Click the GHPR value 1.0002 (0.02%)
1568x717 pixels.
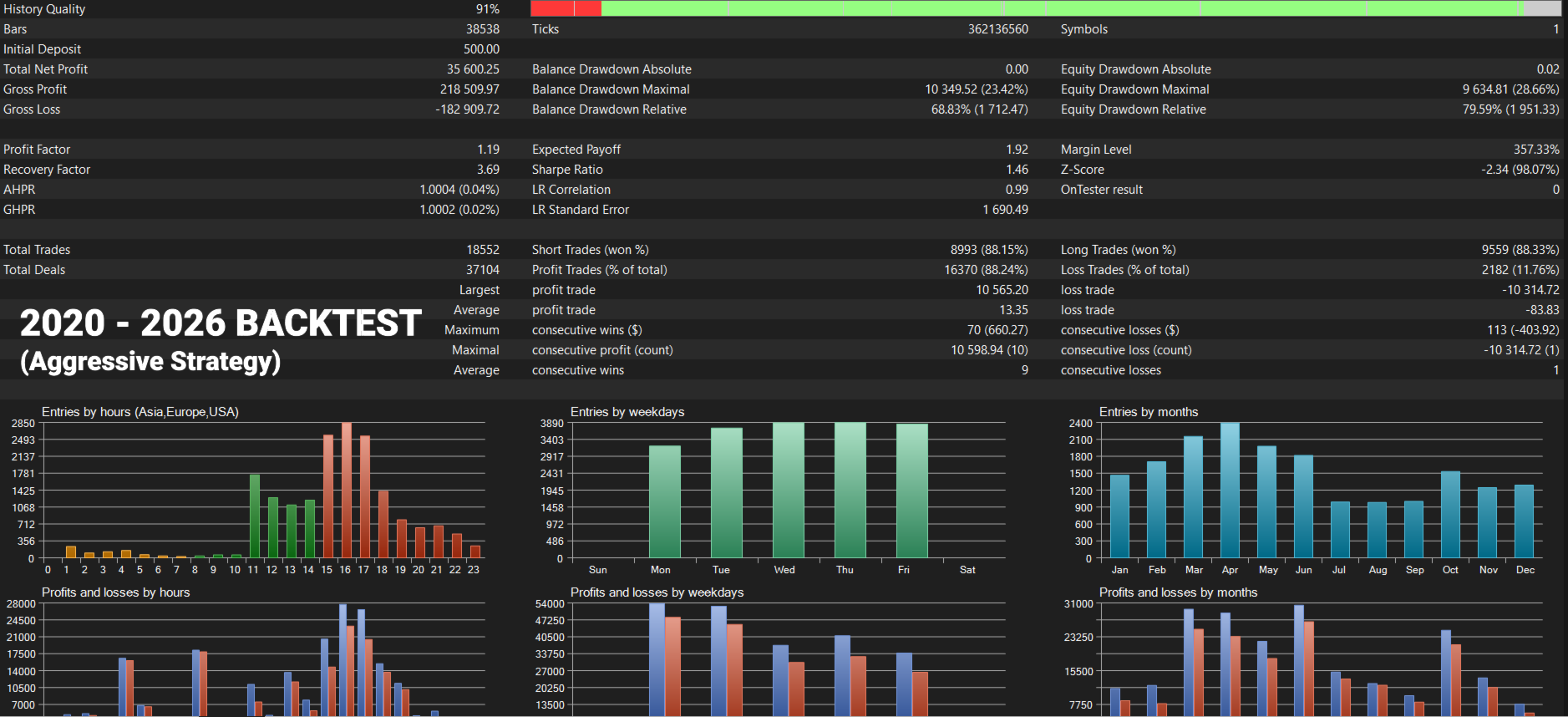coord(459,210)
